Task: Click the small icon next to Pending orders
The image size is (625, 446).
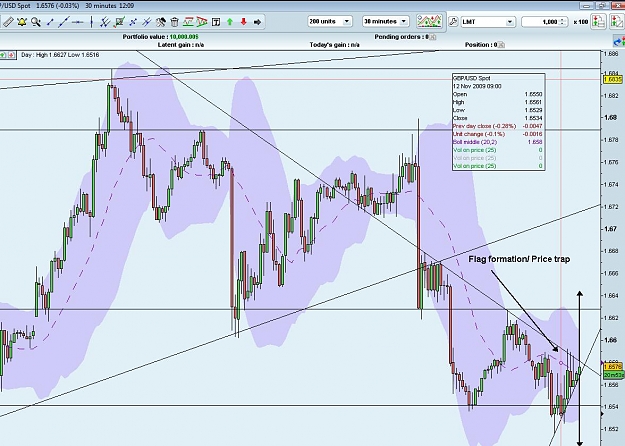Action: pyautogui.click(x=433, y=37)
